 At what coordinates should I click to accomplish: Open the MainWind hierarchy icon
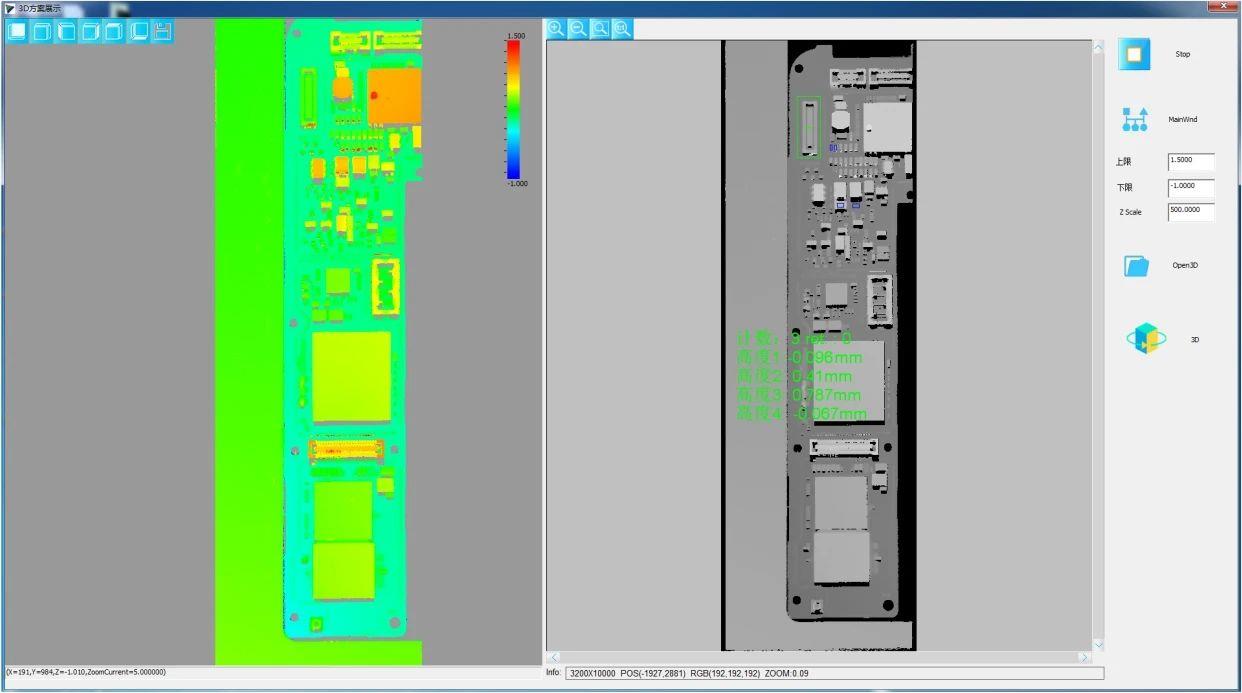[x=1134, y=120]
